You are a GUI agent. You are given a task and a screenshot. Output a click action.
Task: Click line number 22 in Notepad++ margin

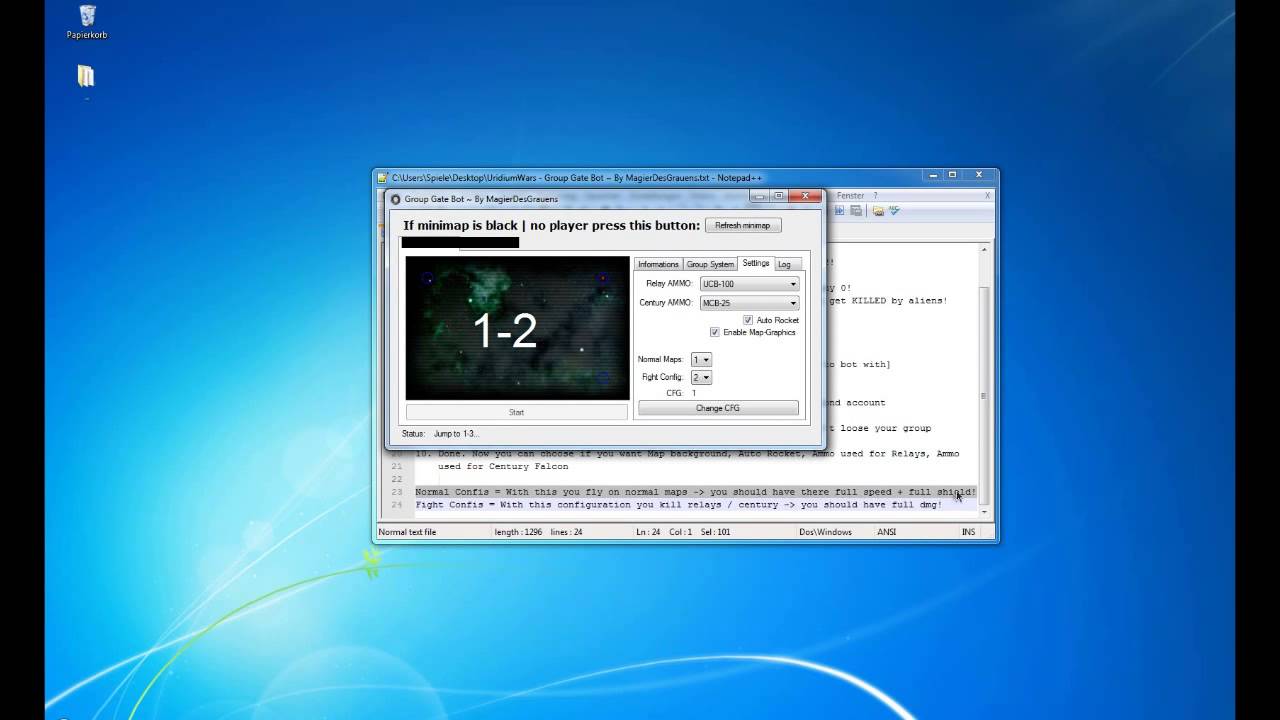pos(396,479)
